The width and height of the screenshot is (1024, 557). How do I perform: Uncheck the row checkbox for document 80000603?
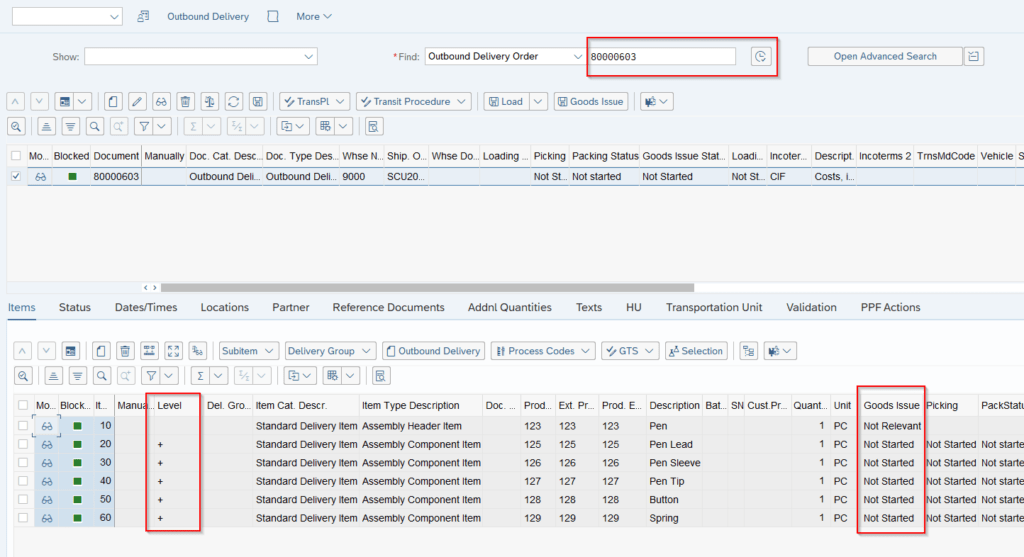click(16, 176)
